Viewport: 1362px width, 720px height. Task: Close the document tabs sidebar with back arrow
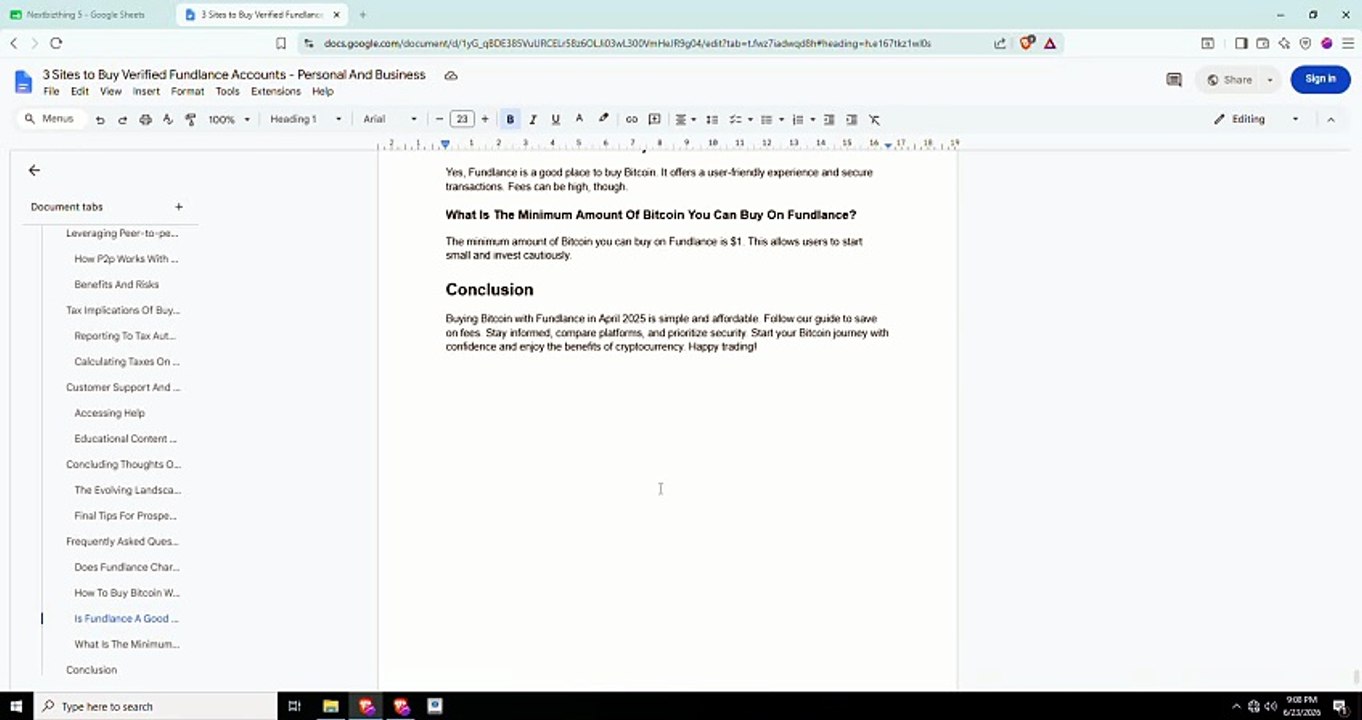click(34, 171)
